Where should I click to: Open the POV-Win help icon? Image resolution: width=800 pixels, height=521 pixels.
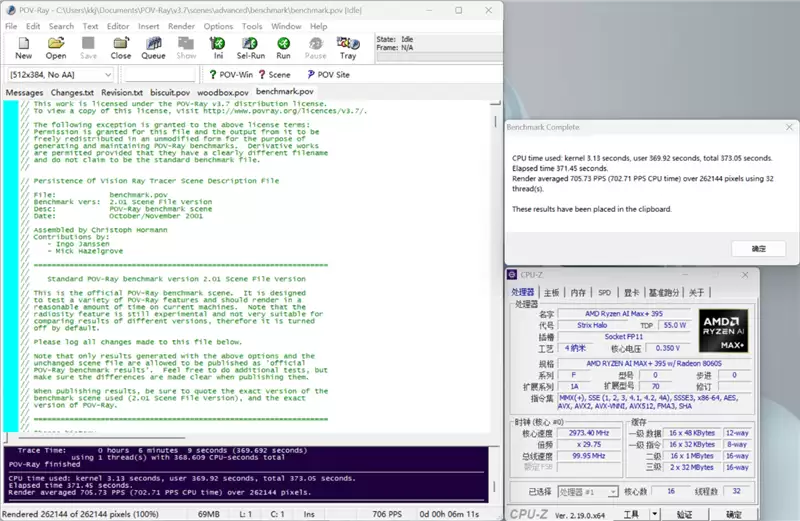231,75
